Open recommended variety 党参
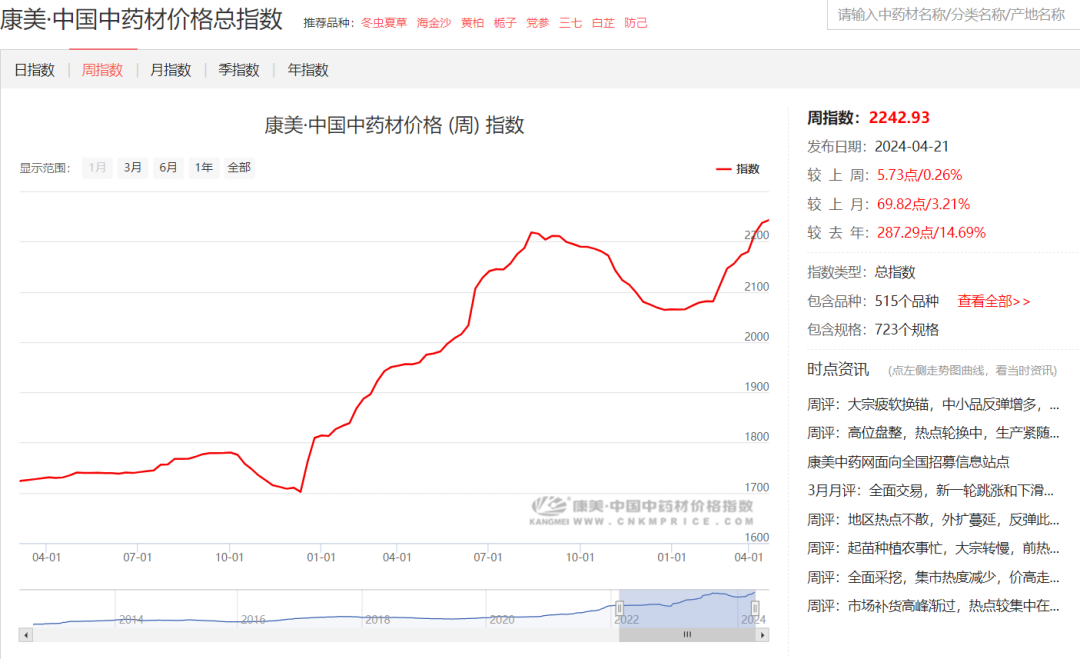This screenshot has width=1080, height=659. tap(538, 23)
